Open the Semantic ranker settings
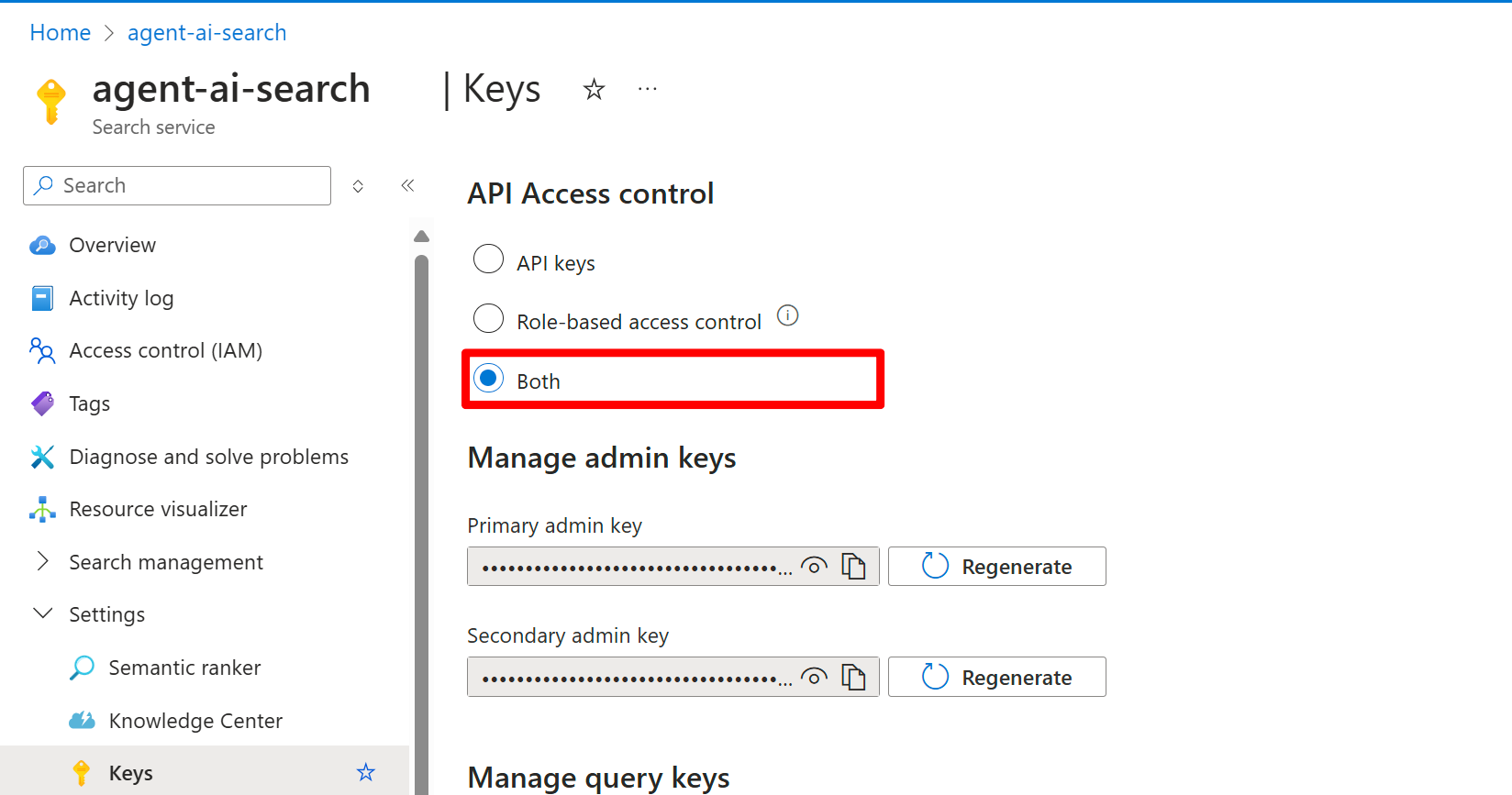 pos(184,667)
